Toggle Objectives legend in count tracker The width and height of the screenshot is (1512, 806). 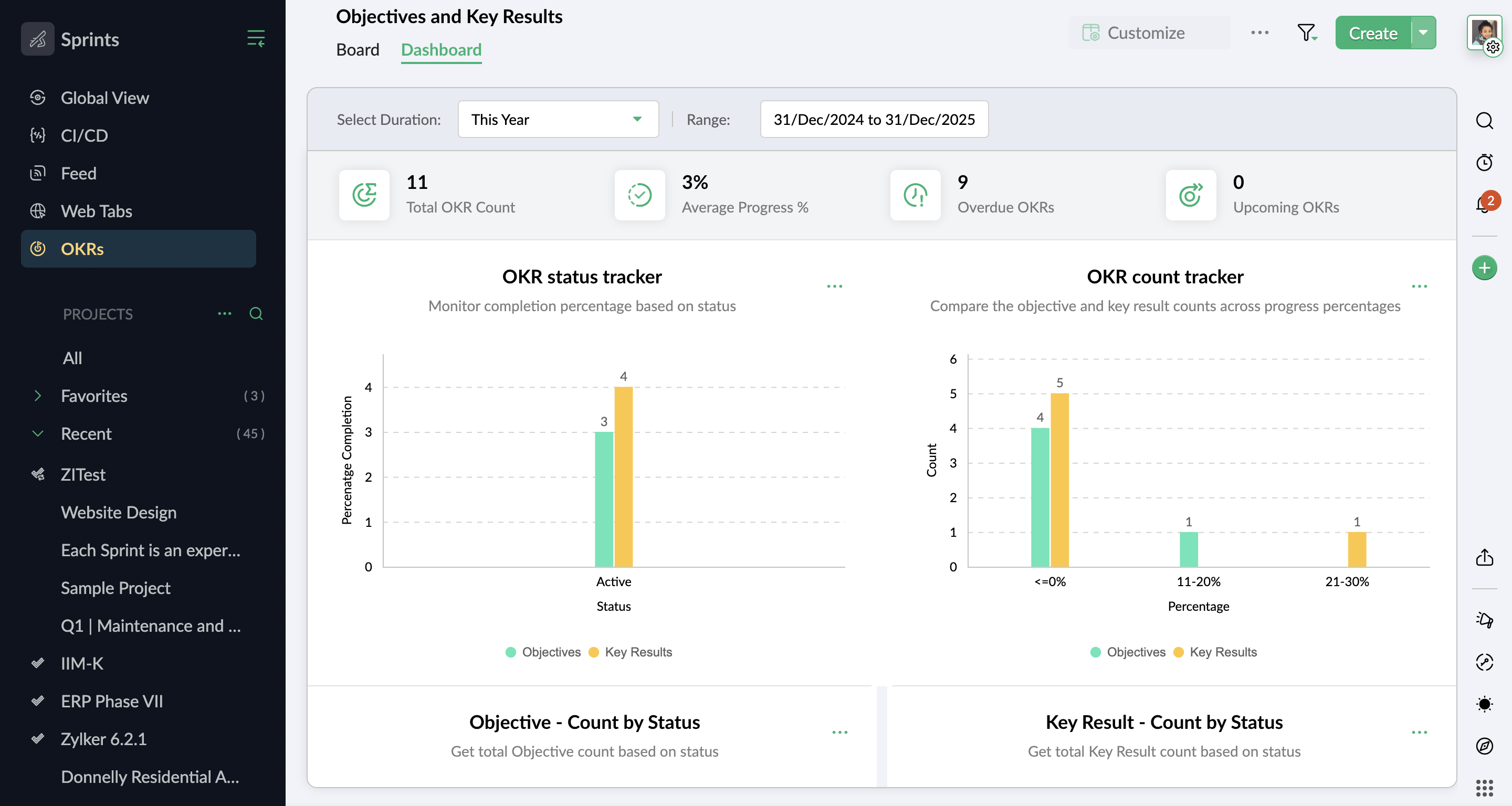[1128, 652]
